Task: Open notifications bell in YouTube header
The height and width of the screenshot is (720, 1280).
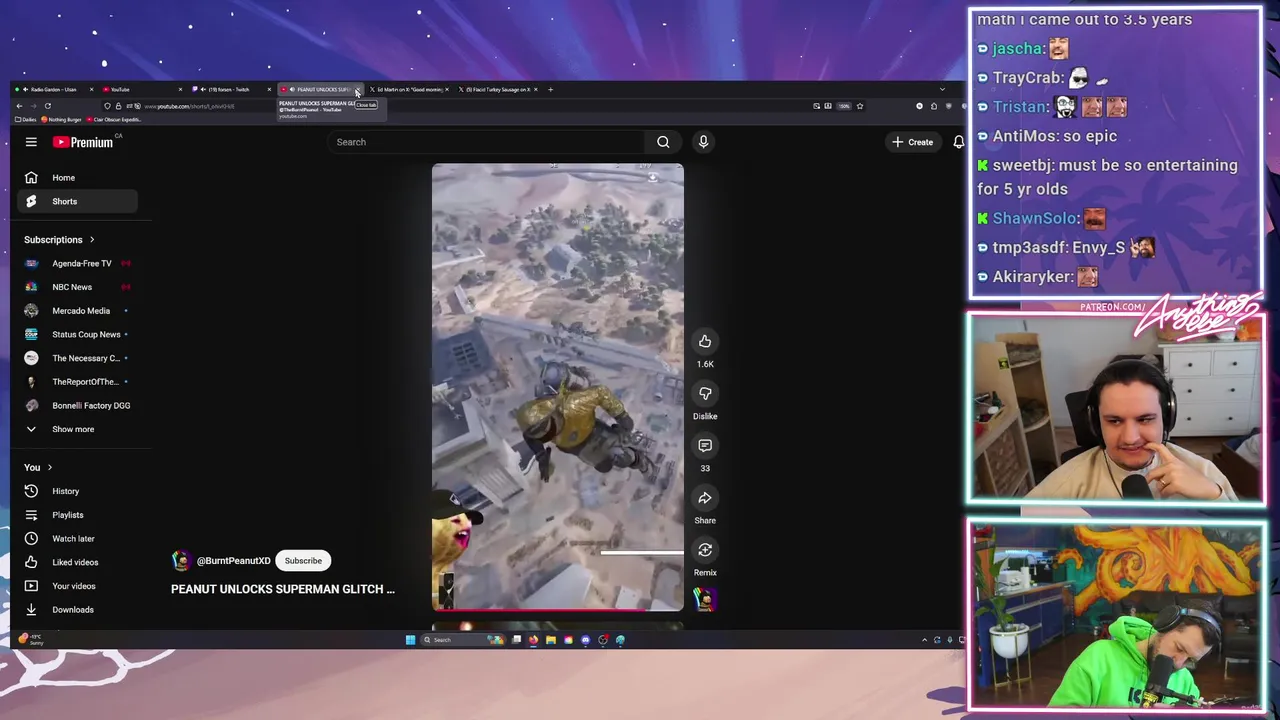Action: (x=958, y=142)
